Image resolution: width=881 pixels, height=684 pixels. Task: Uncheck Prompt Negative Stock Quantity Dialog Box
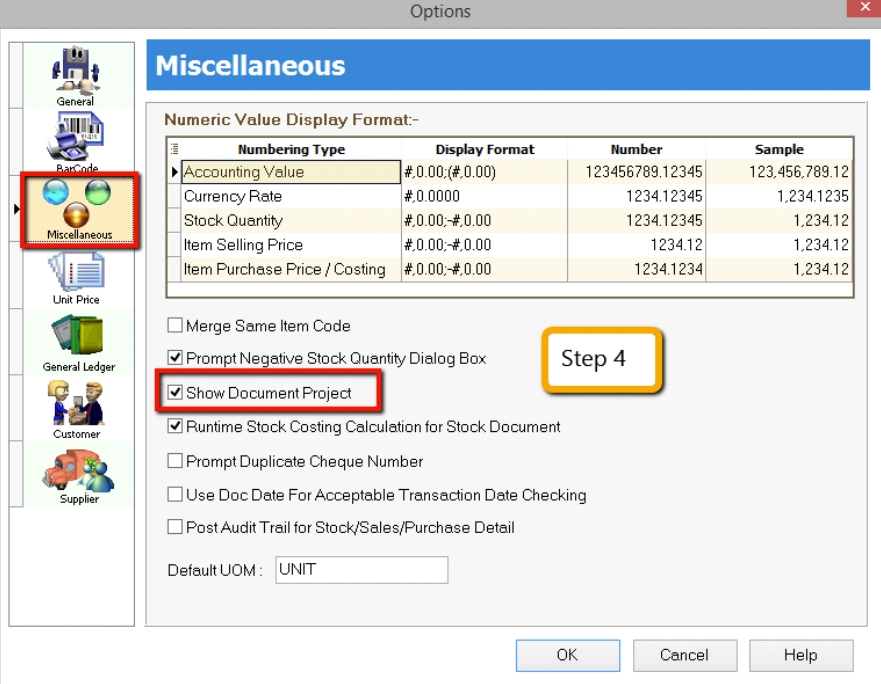pos(176,358)
